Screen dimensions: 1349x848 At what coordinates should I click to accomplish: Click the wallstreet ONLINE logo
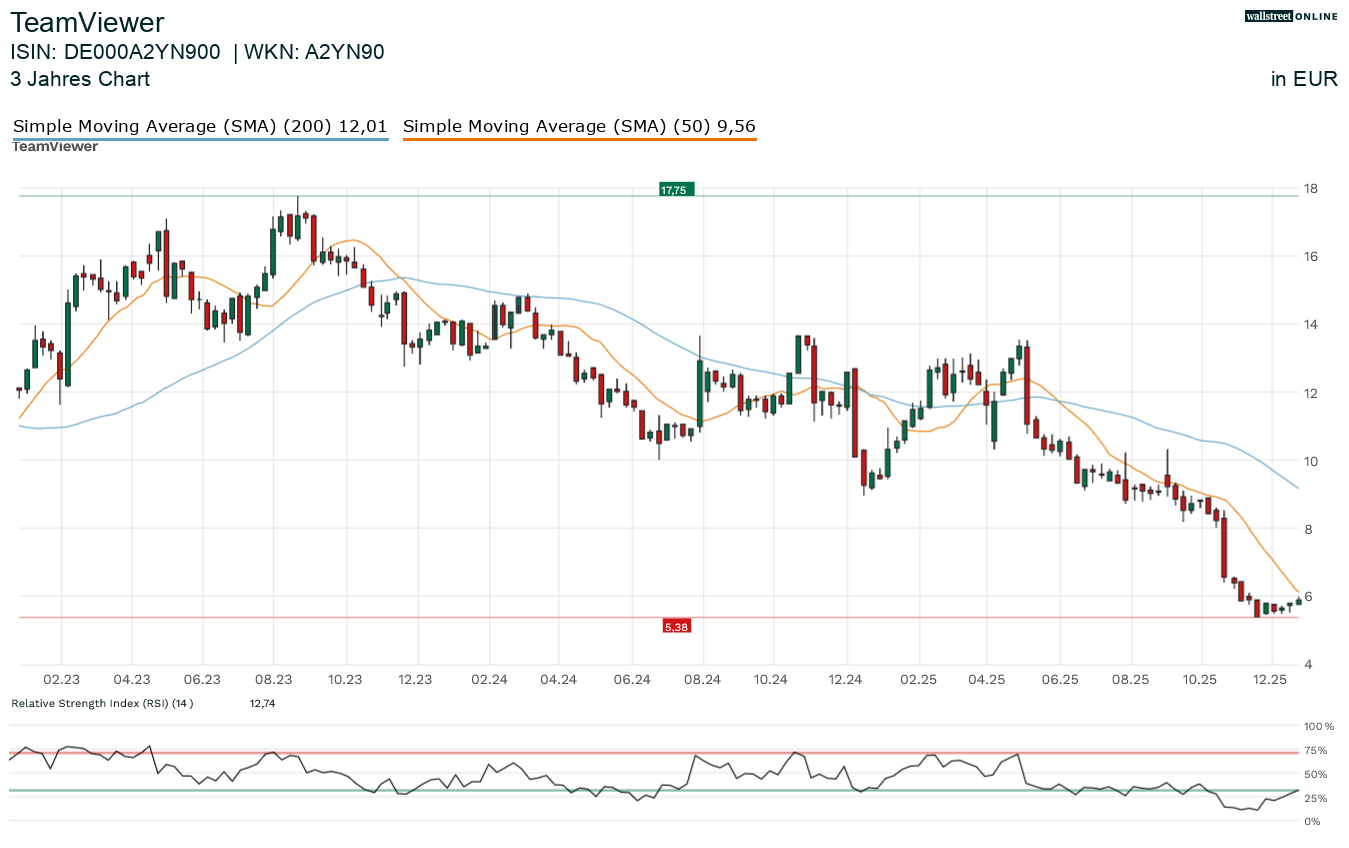[x=1291, y=16]
